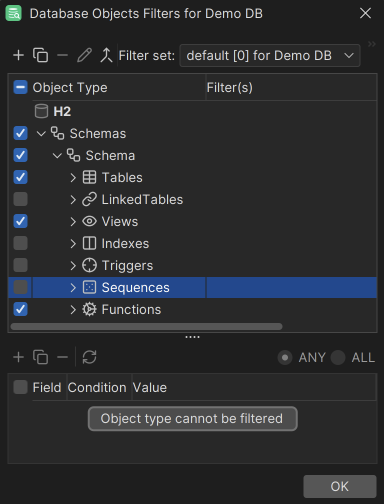Expand the Views node
Screen dimensions: 384x504
[73, 222]
